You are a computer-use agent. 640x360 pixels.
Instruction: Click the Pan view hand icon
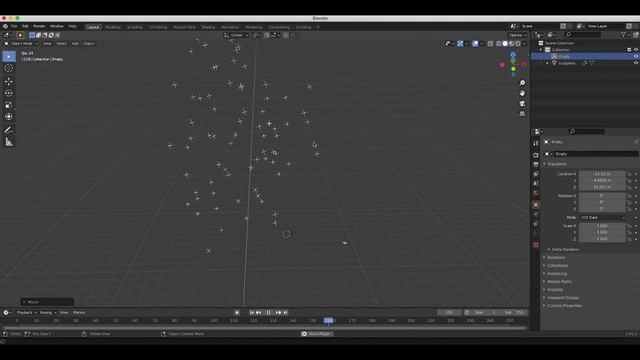tap(522, 93)
